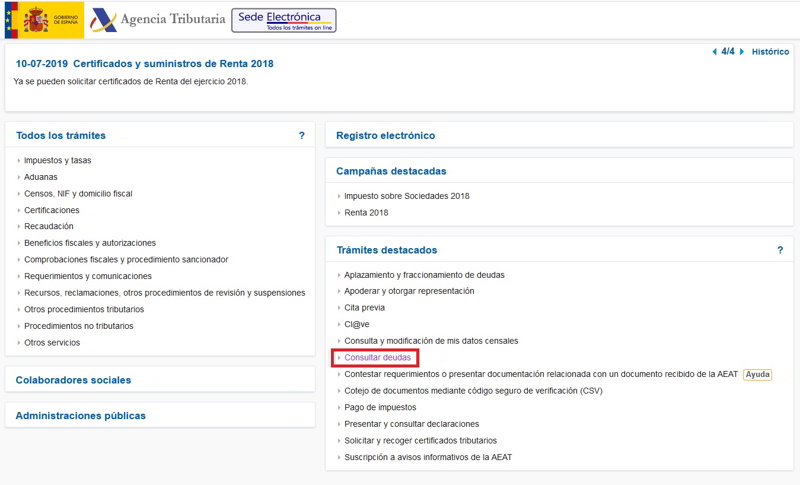Expand Censos, NIF y domicilio fiscal
The width and height of the screenshot is (800, 485).
coord(78,194)
